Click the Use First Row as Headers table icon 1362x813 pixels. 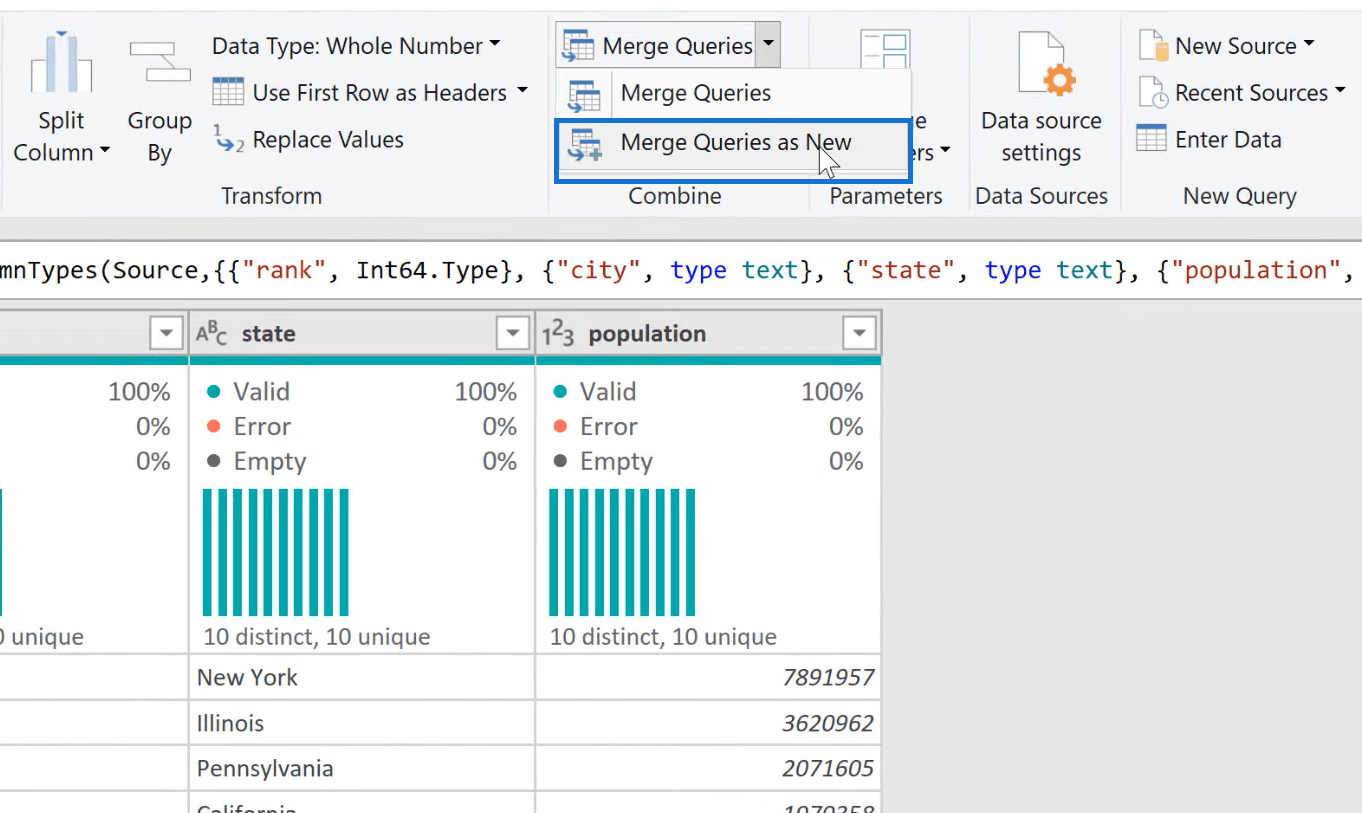coord(228,93)
